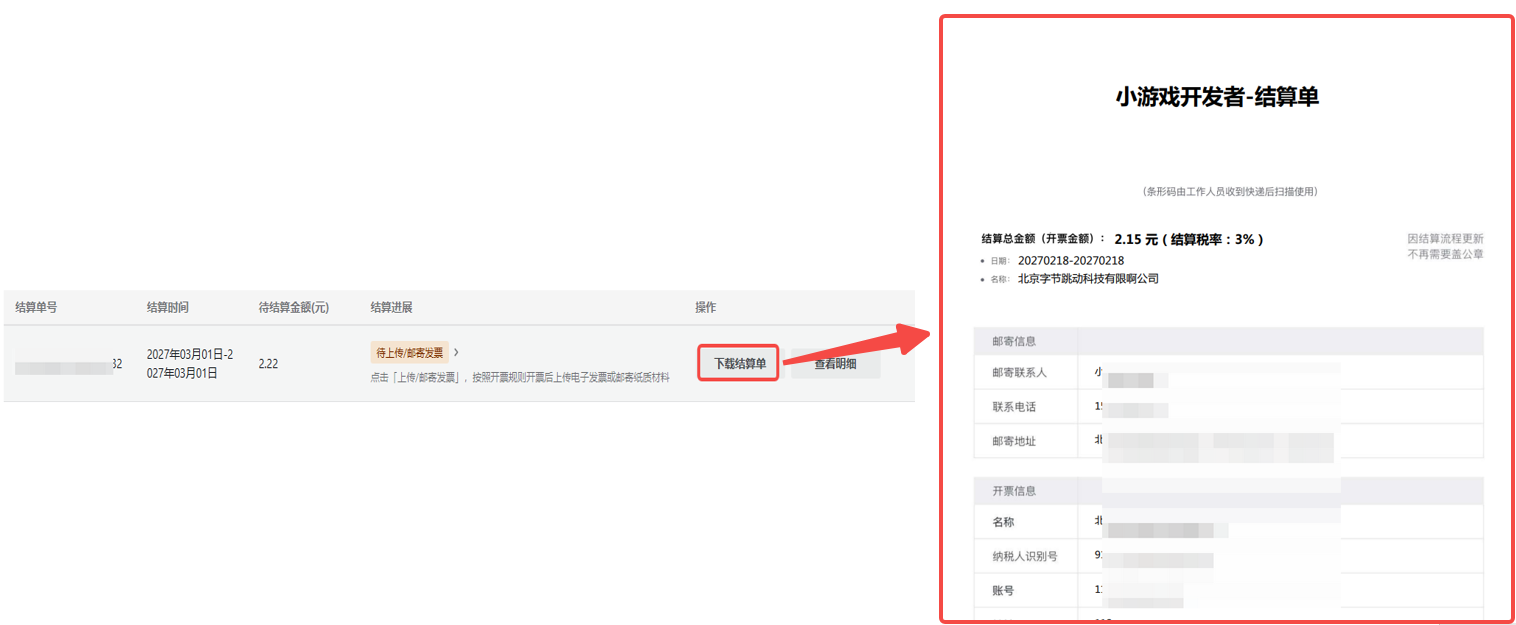
Task: Click the 2.22 pending amount cell
Action: 268,364
